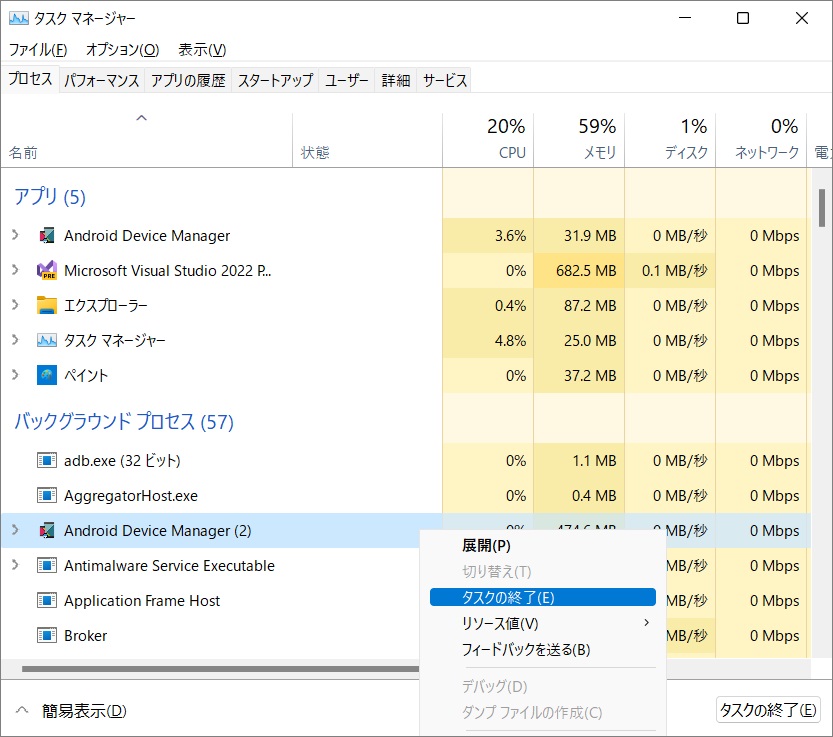Choose タスクの終了(E) in context menu
Screen dimensions: 833x737
pos(542,597)
